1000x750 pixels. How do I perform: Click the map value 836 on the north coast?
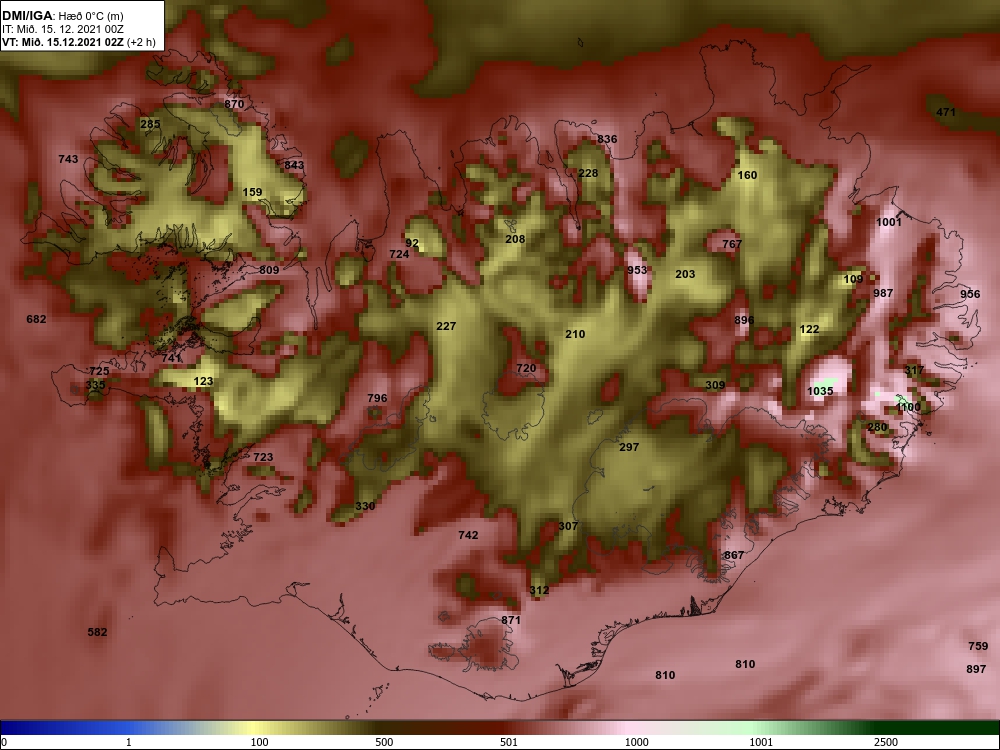click(x=607, y=139)
